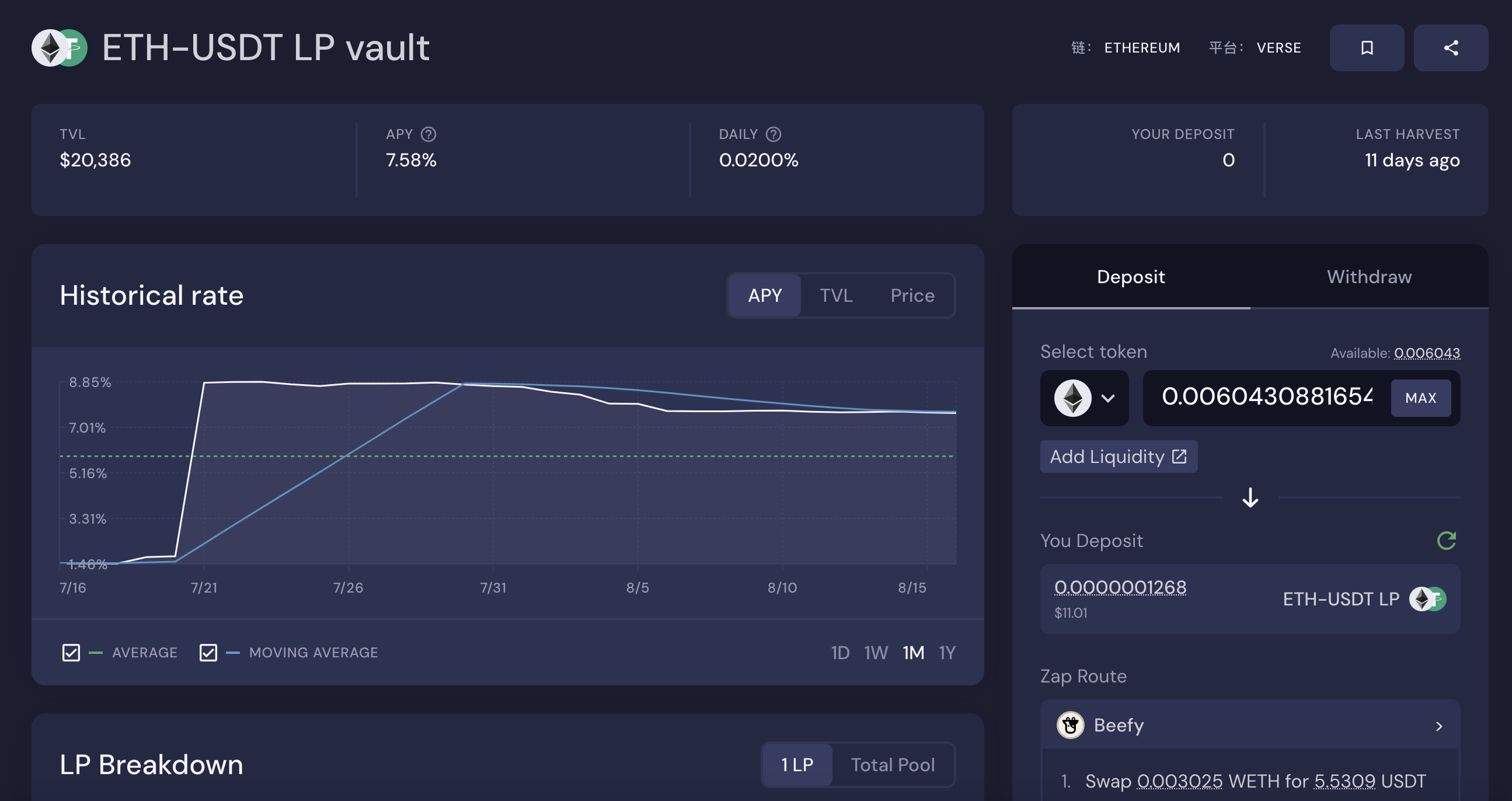Click the share icon button
Screen dimensions: 1512x801
point(1450,47)
